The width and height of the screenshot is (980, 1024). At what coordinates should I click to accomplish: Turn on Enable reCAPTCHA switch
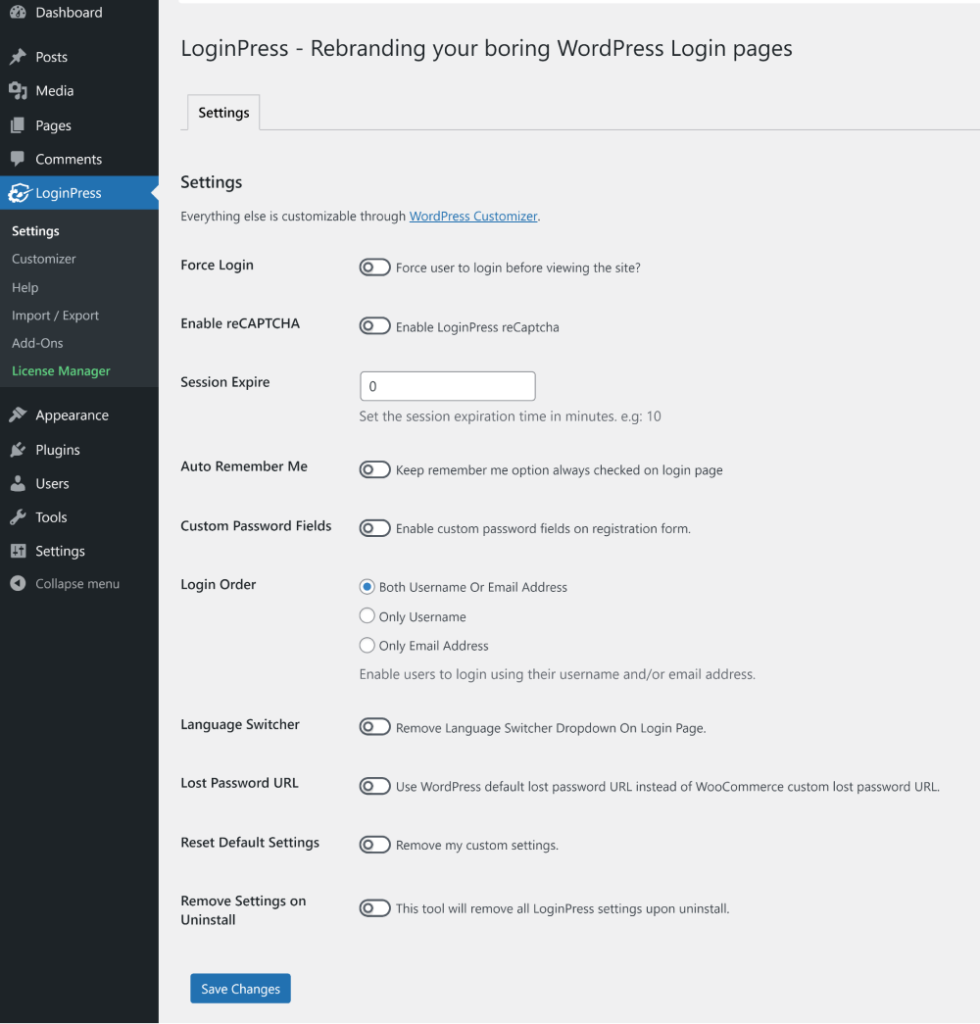coord(375,326)
